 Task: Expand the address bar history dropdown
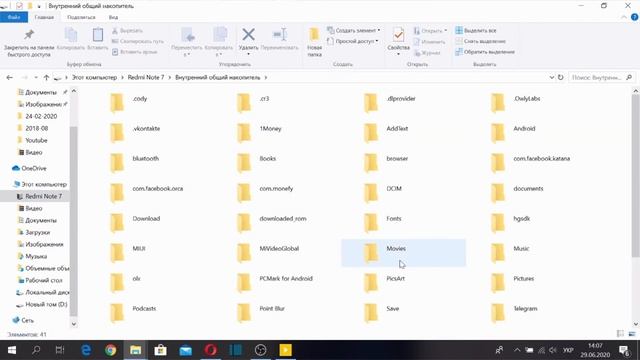(551, 78)
